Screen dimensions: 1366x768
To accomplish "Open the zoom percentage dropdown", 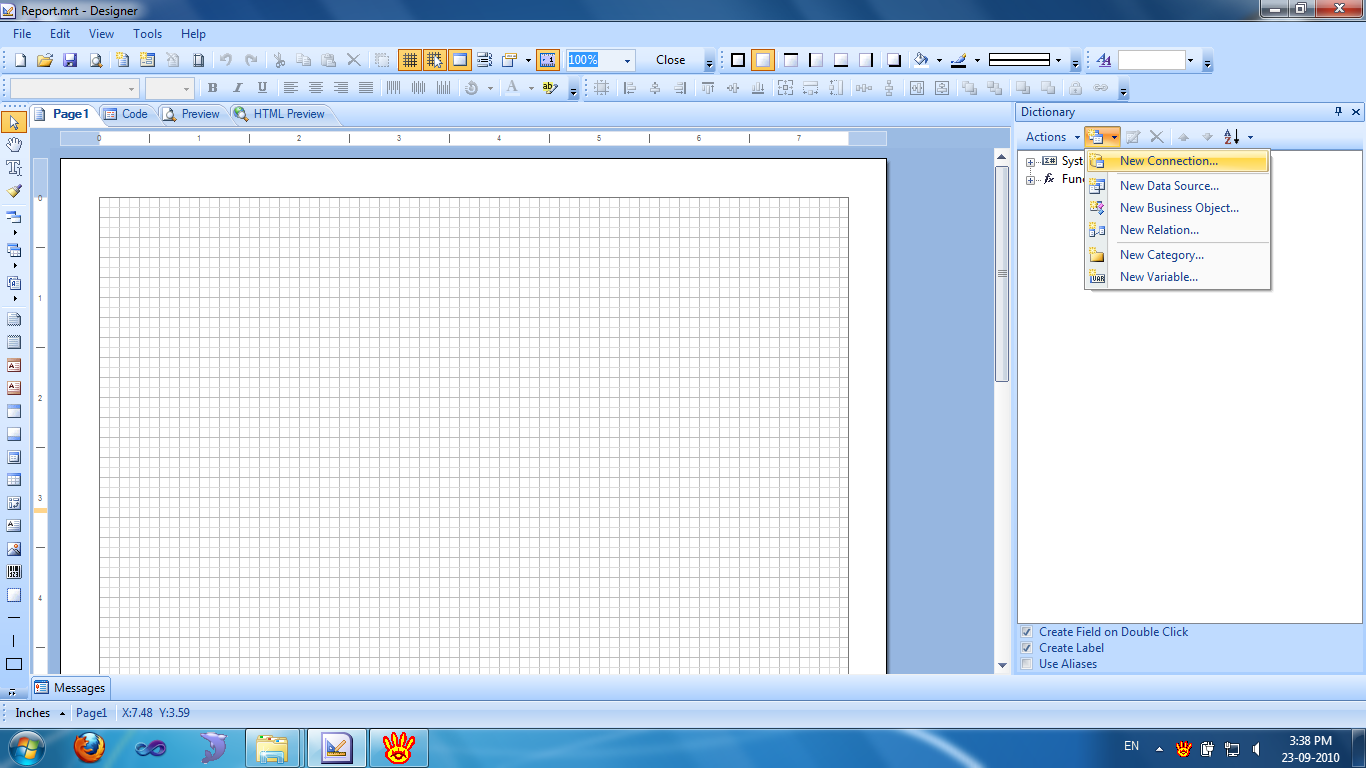I will [627, 60].
